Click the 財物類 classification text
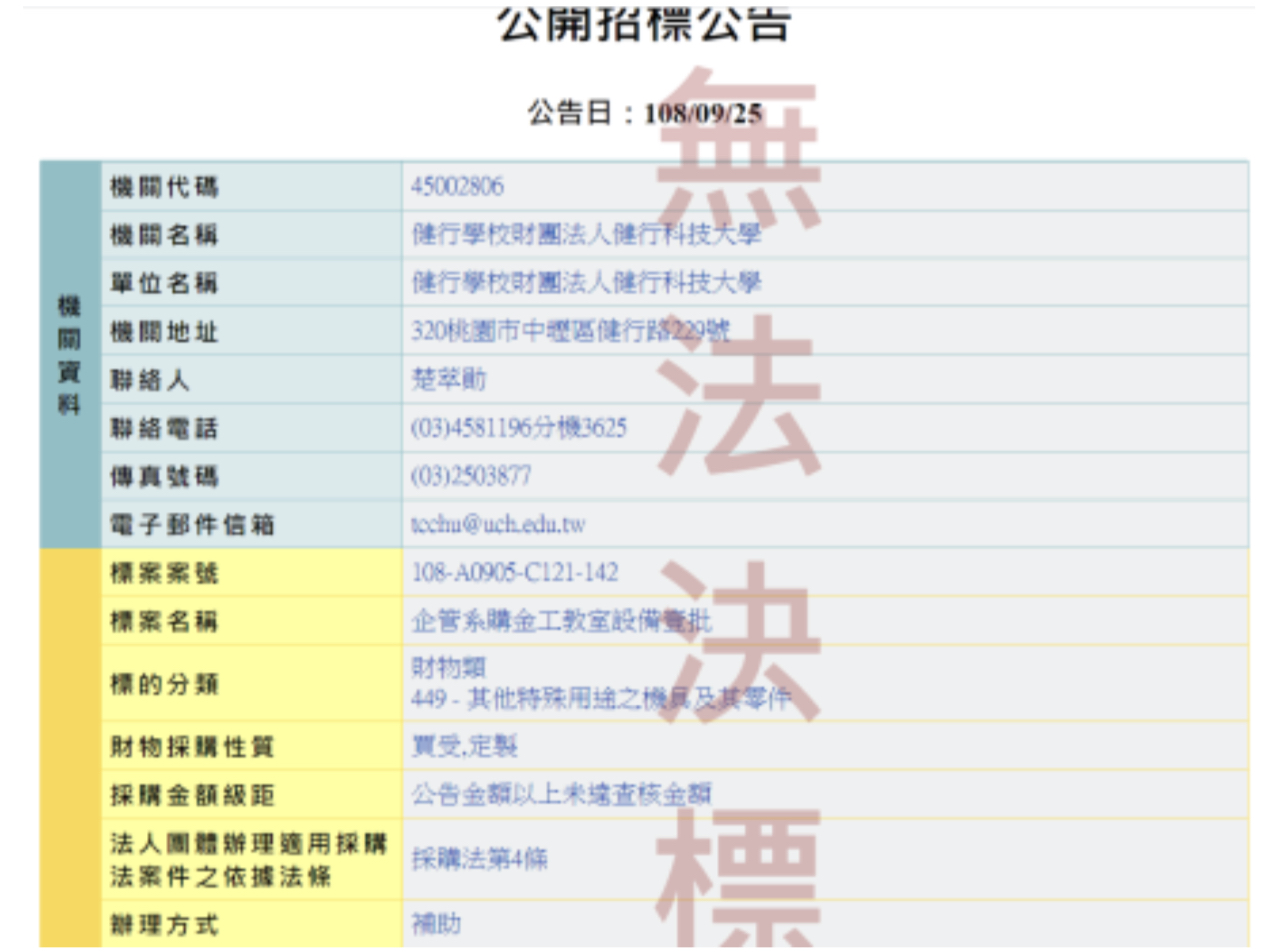The height and width of the screenshot is (952, 1284). (449, 667)
